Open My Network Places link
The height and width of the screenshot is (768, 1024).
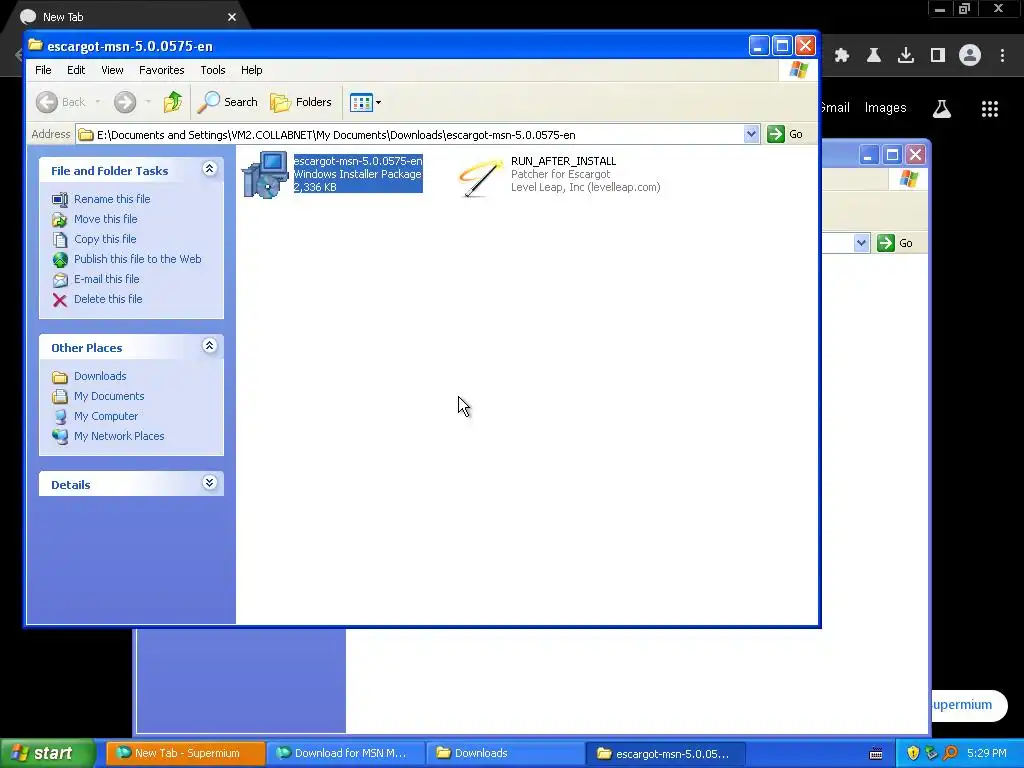(x=119, y=436)
